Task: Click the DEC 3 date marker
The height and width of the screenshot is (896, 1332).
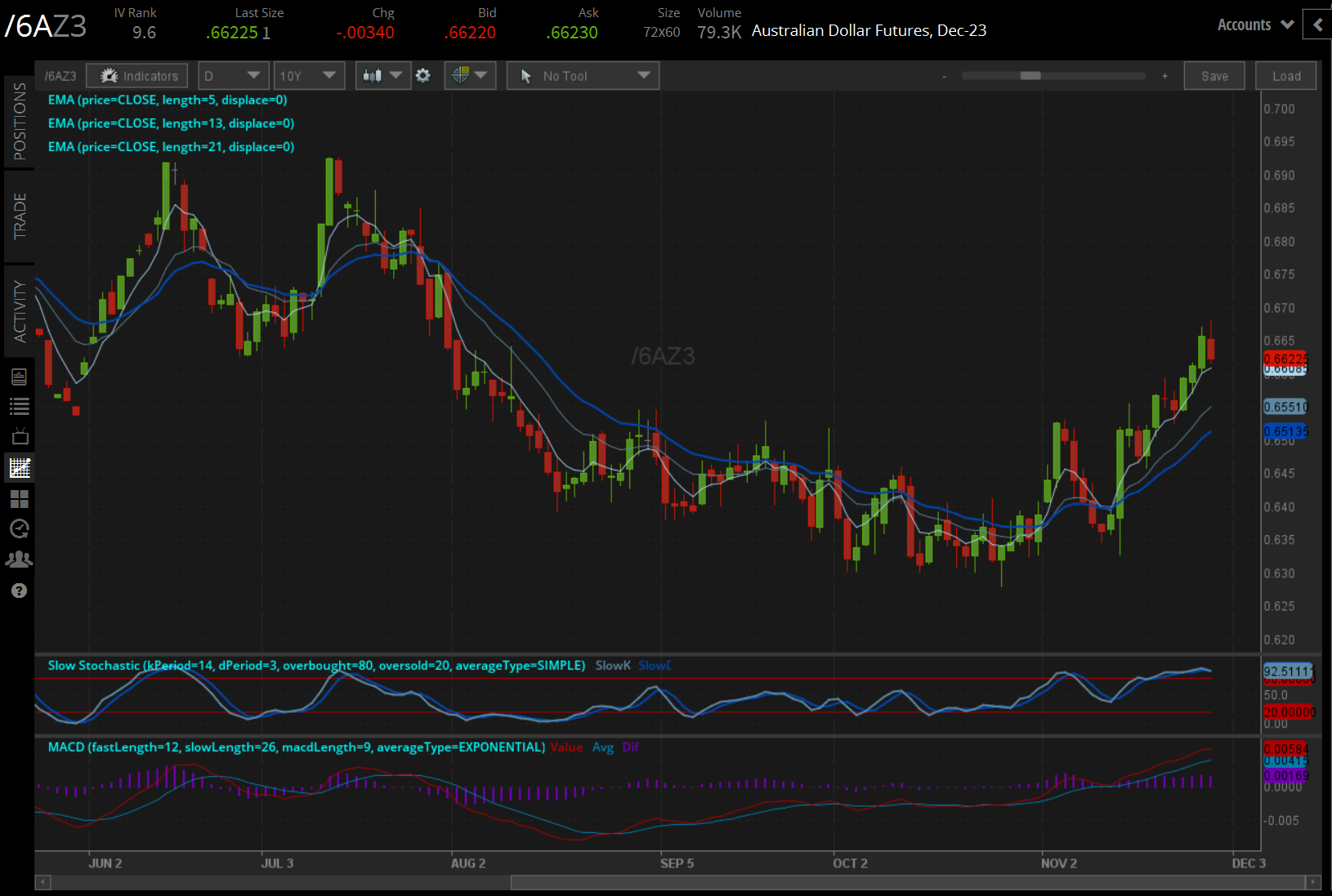Action: point(1249,863)
